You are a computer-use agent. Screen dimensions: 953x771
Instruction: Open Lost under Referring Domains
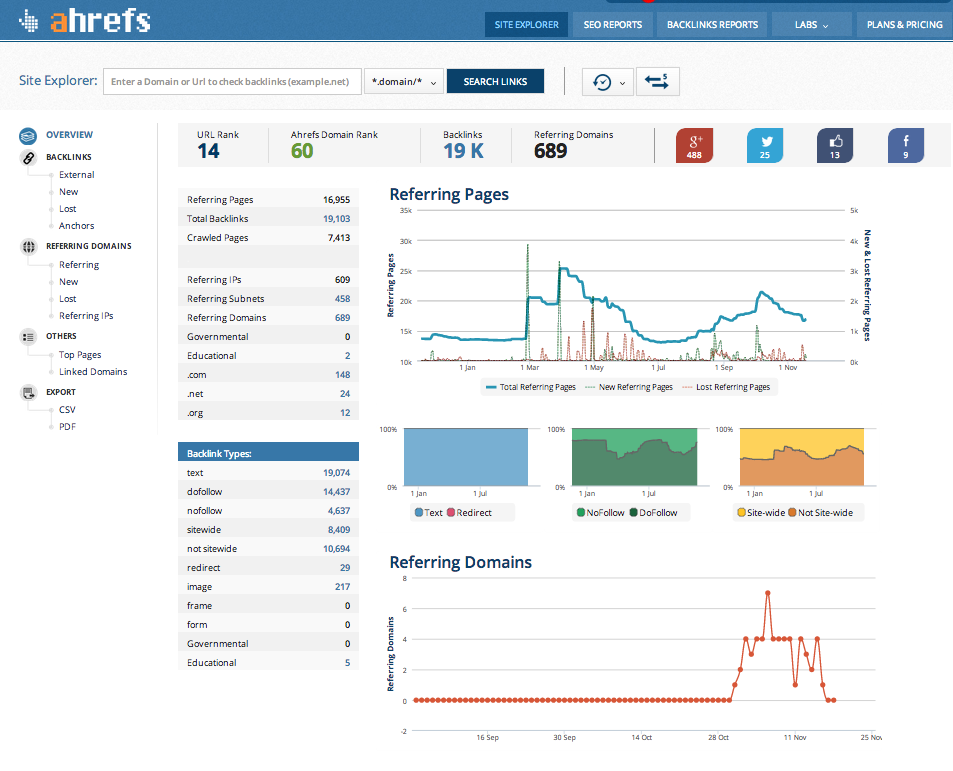click(x=67, y=299)
